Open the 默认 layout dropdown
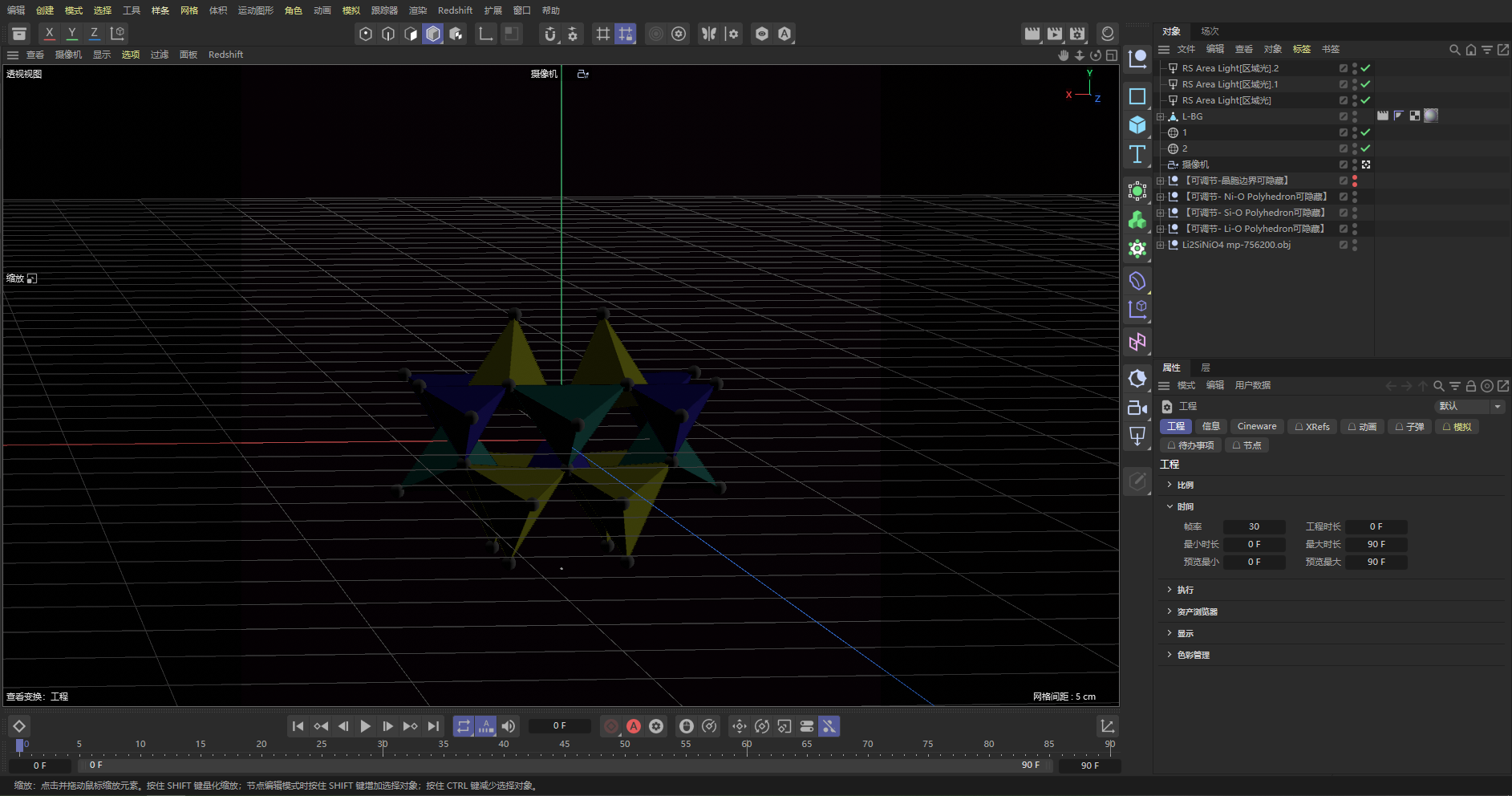Image resolution: width=1512 pixels, height=796 pixels. [1469, 406]
